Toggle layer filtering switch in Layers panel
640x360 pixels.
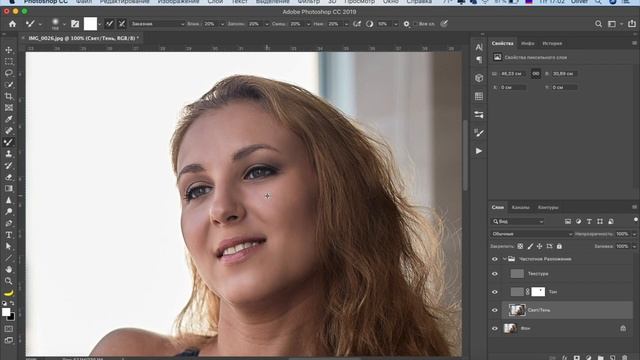pos(636,220)
